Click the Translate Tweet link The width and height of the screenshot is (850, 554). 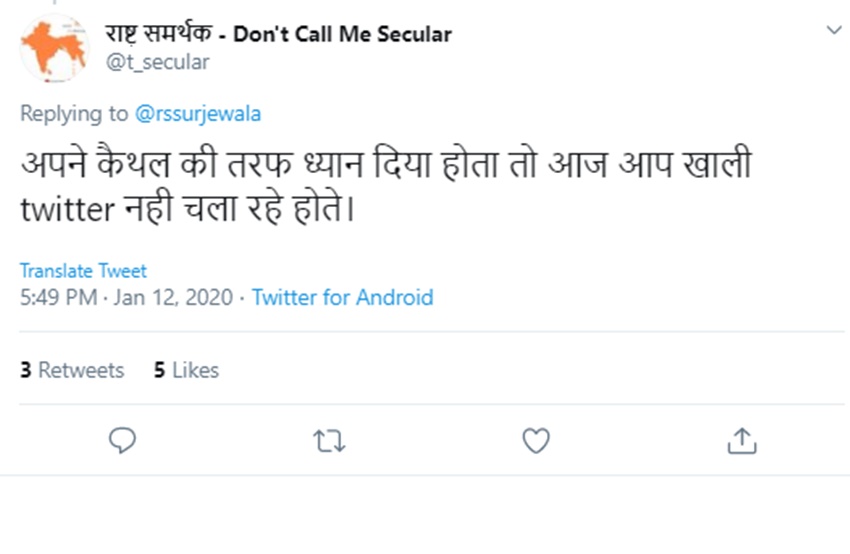coord(83,271)
